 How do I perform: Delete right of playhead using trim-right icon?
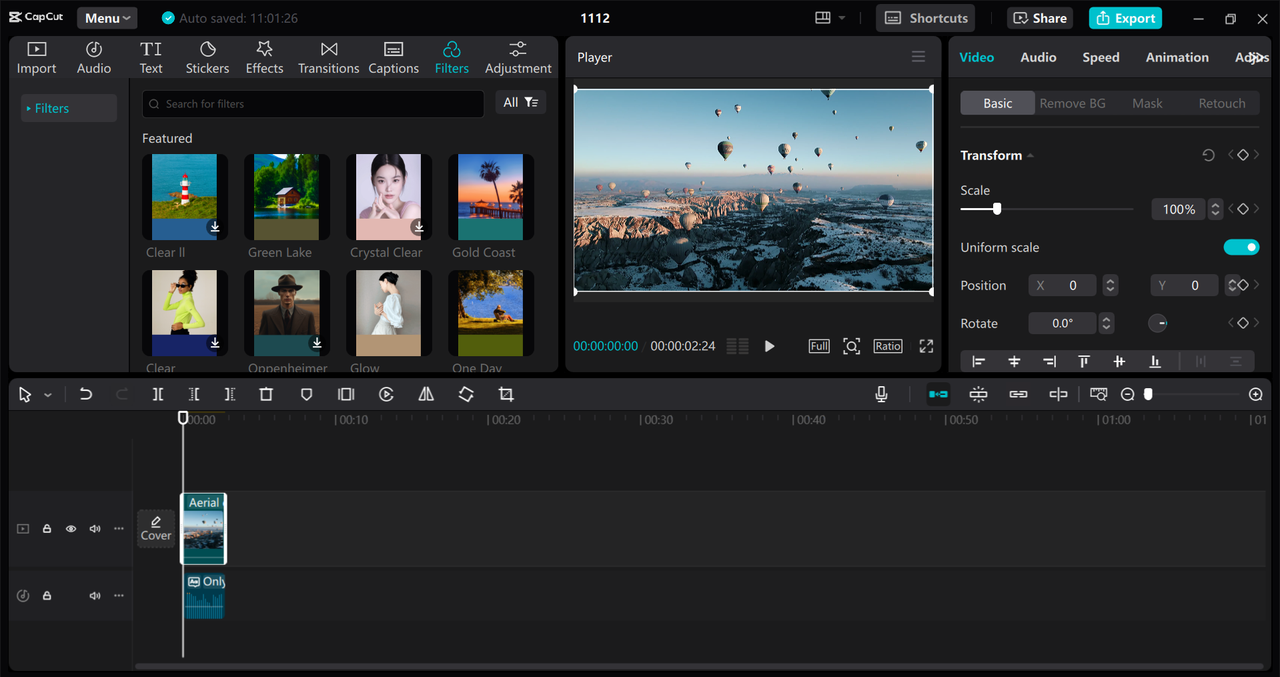[x=230, y=395]
